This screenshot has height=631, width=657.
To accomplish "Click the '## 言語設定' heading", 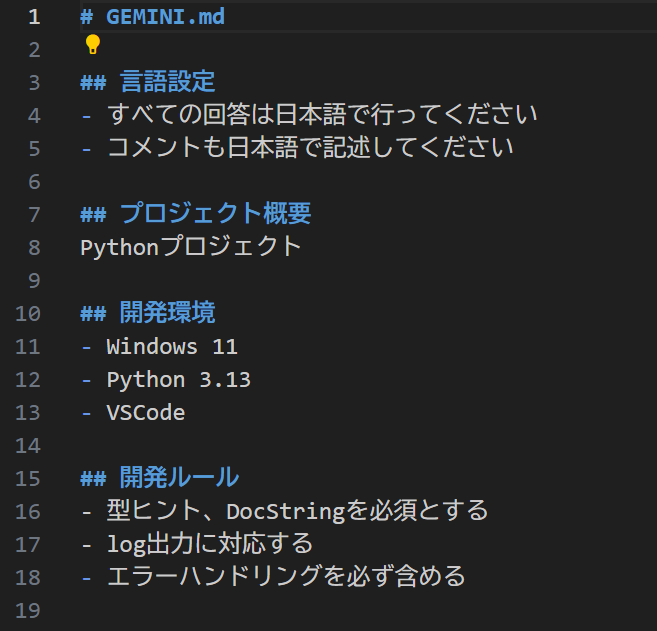I will click(147, 81).
